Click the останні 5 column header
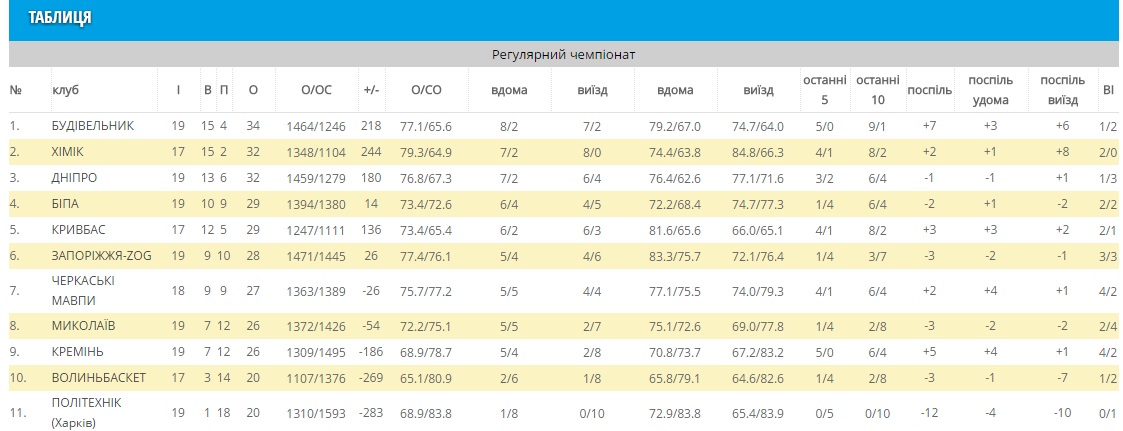Image resolution: width=1123 pixels, height=431 pixels. [x=824, y=90]
